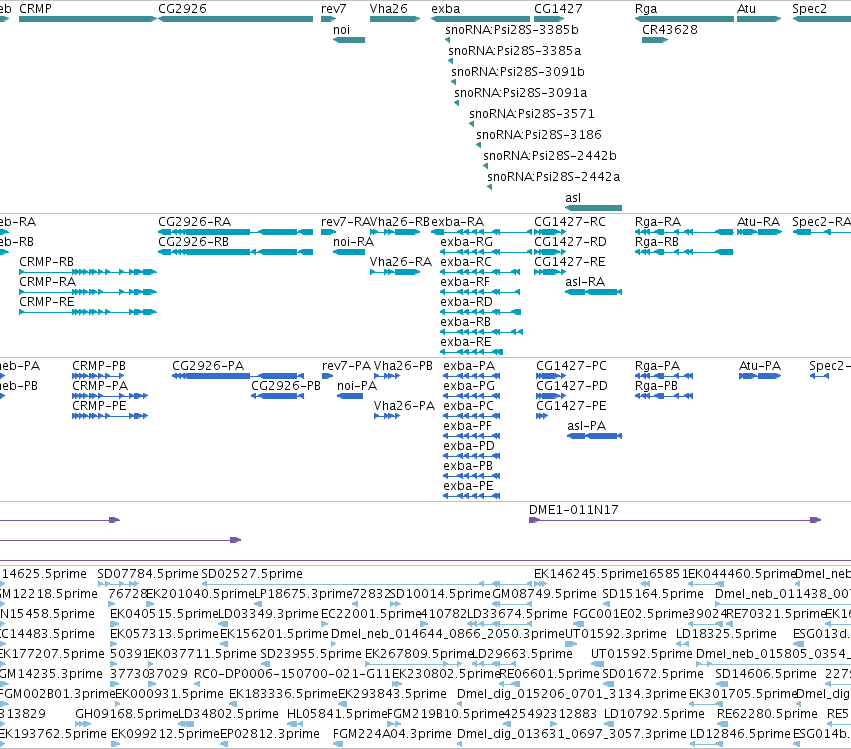This screenshot has width=851, height=749.
Task: Click the exba-RD transcript
Action: pyautogui.click(x=481, y=312)
